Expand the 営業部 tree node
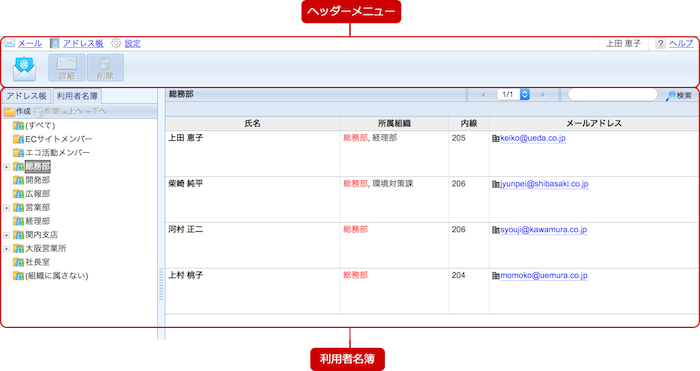Screen dimensions: 700x371 pyautogui.click(x=6, y=208)
